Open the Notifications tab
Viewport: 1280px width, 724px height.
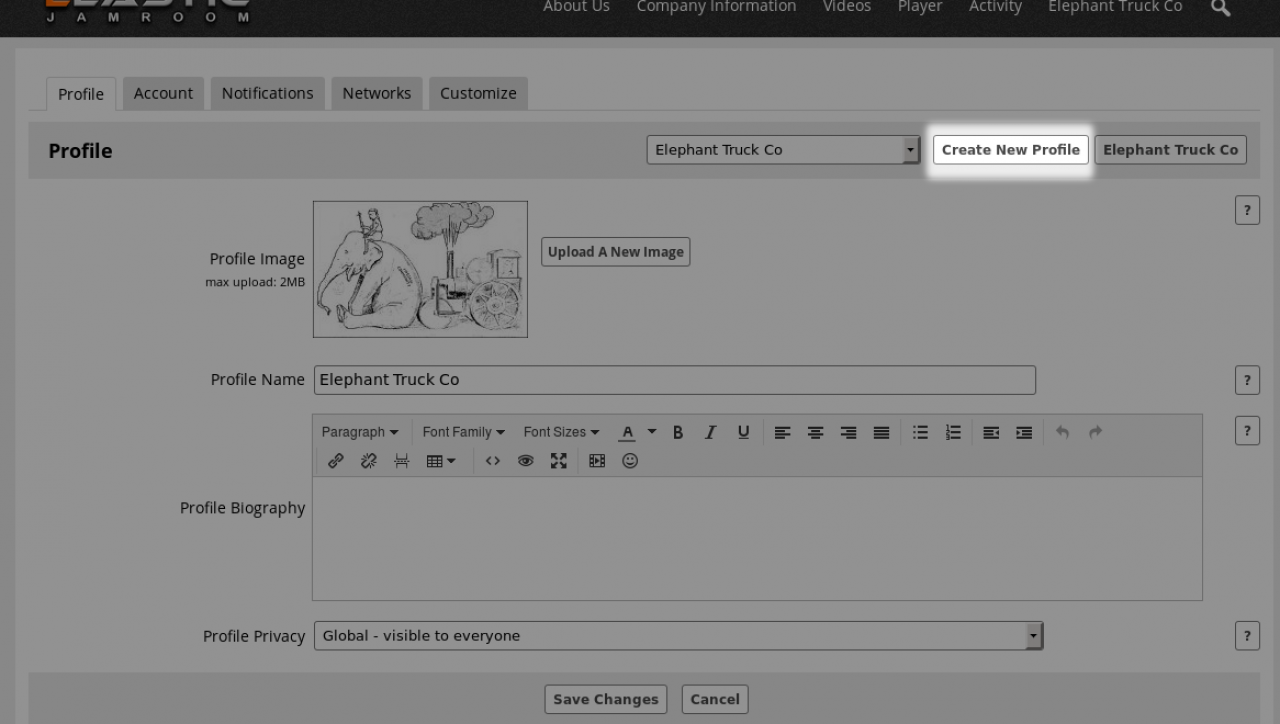pos(267,93)
